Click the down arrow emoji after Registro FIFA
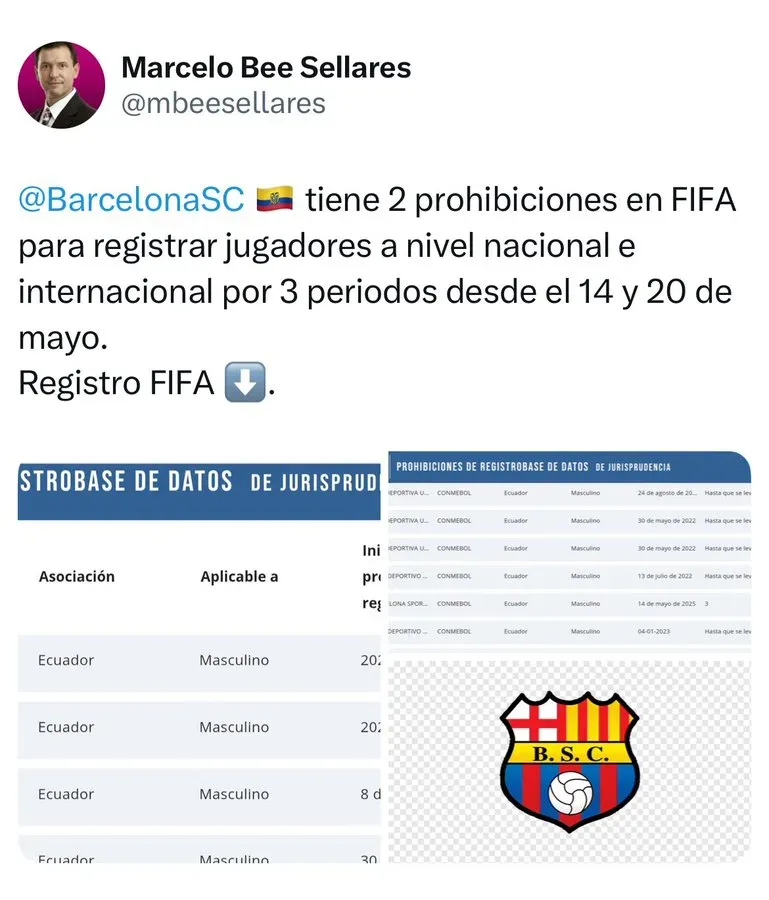This screenshot has width=769, height=900. point(244,383)
